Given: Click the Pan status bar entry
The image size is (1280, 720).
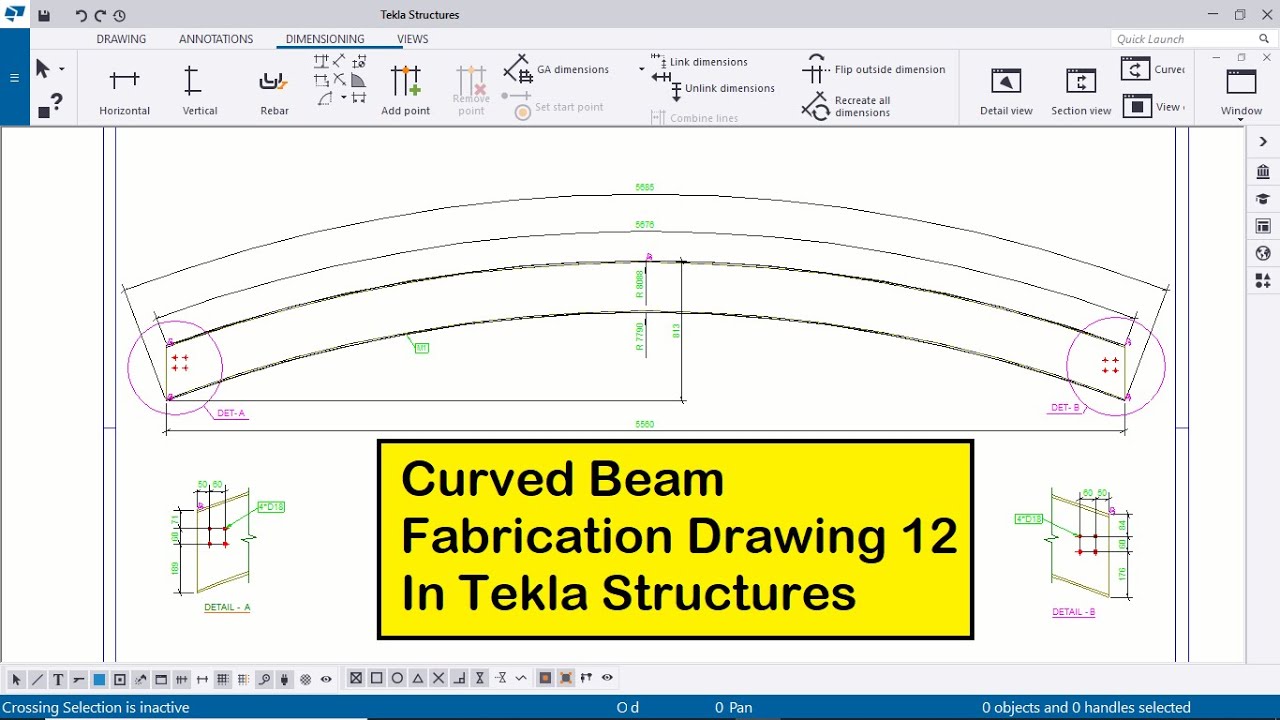Looking at the screenshot, I should [x=734, y=707].
